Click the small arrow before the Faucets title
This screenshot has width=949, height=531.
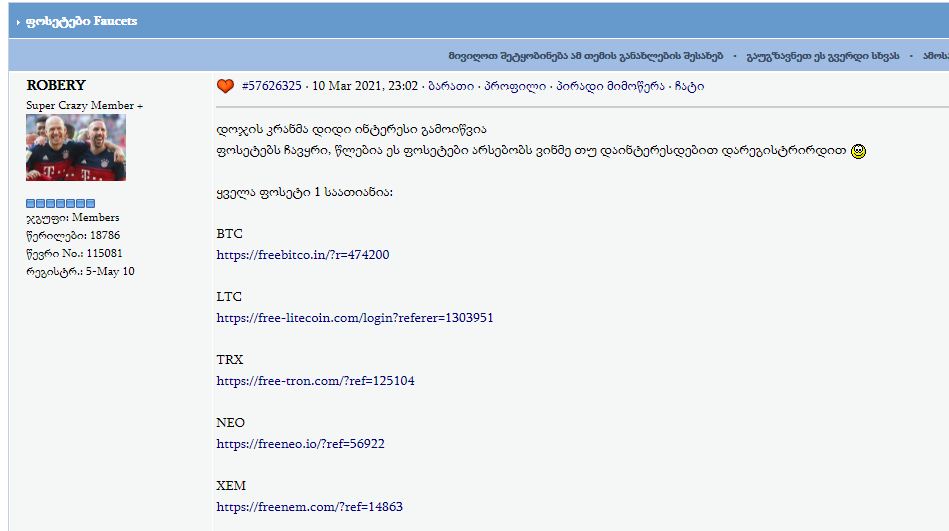18,22
